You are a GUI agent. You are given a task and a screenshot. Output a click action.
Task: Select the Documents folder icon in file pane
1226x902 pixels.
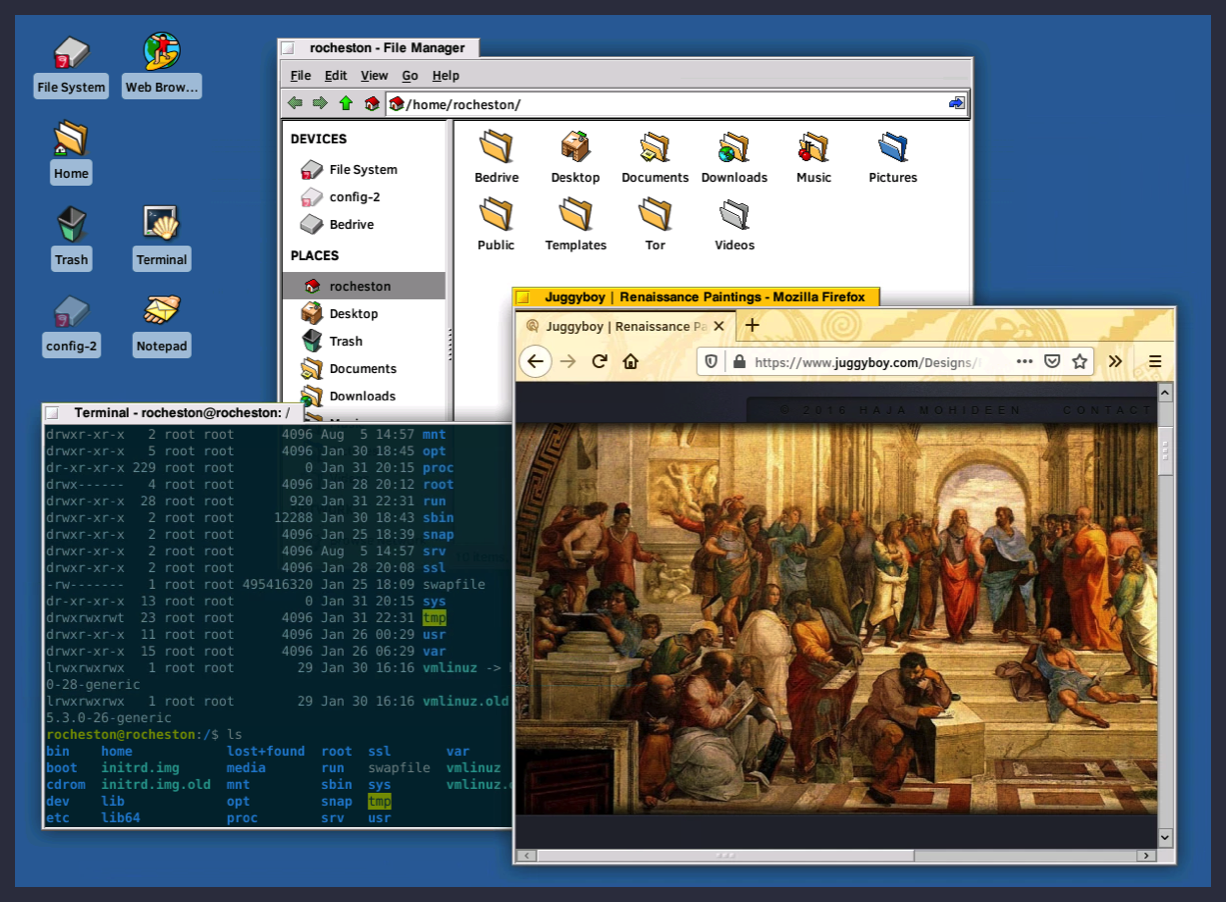click(655, 158)
